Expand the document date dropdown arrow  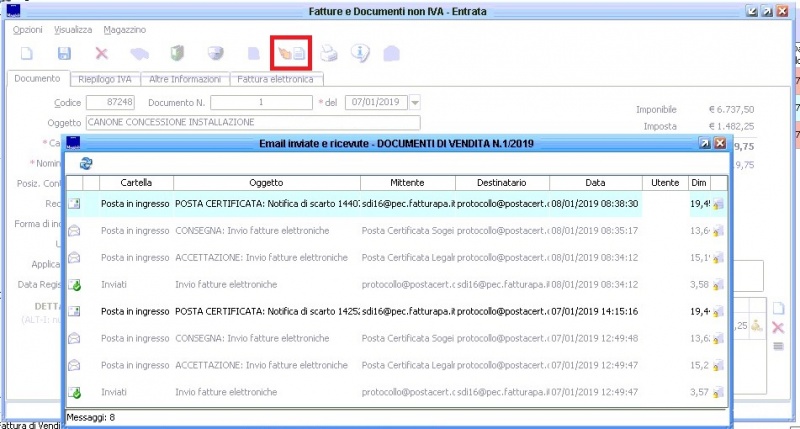coord(415,102)
